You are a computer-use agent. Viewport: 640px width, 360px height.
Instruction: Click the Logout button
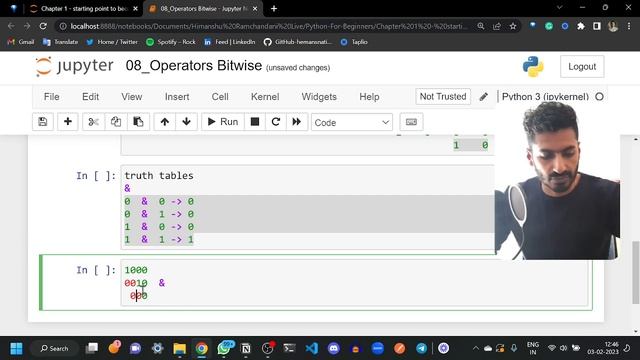pos(582,67)
